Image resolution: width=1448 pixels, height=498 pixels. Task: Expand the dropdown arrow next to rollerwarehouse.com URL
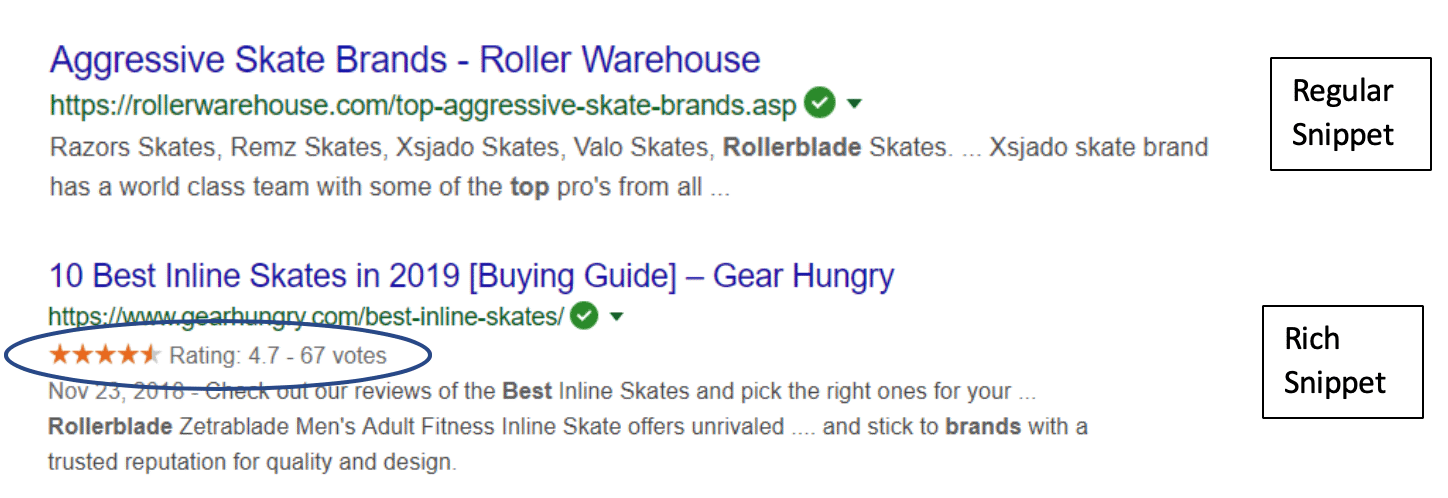pos(855,103)
